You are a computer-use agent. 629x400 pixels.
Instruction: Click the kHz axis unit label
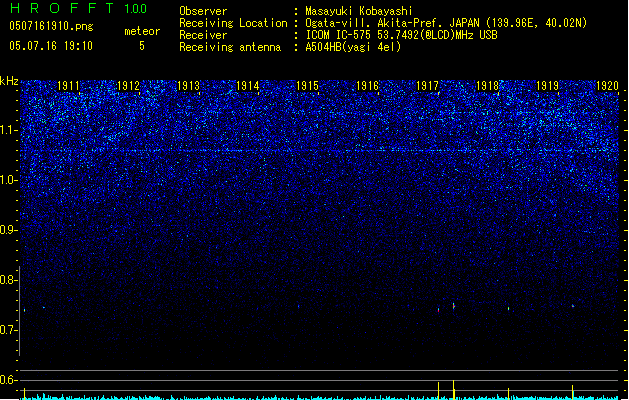point(9,81)
